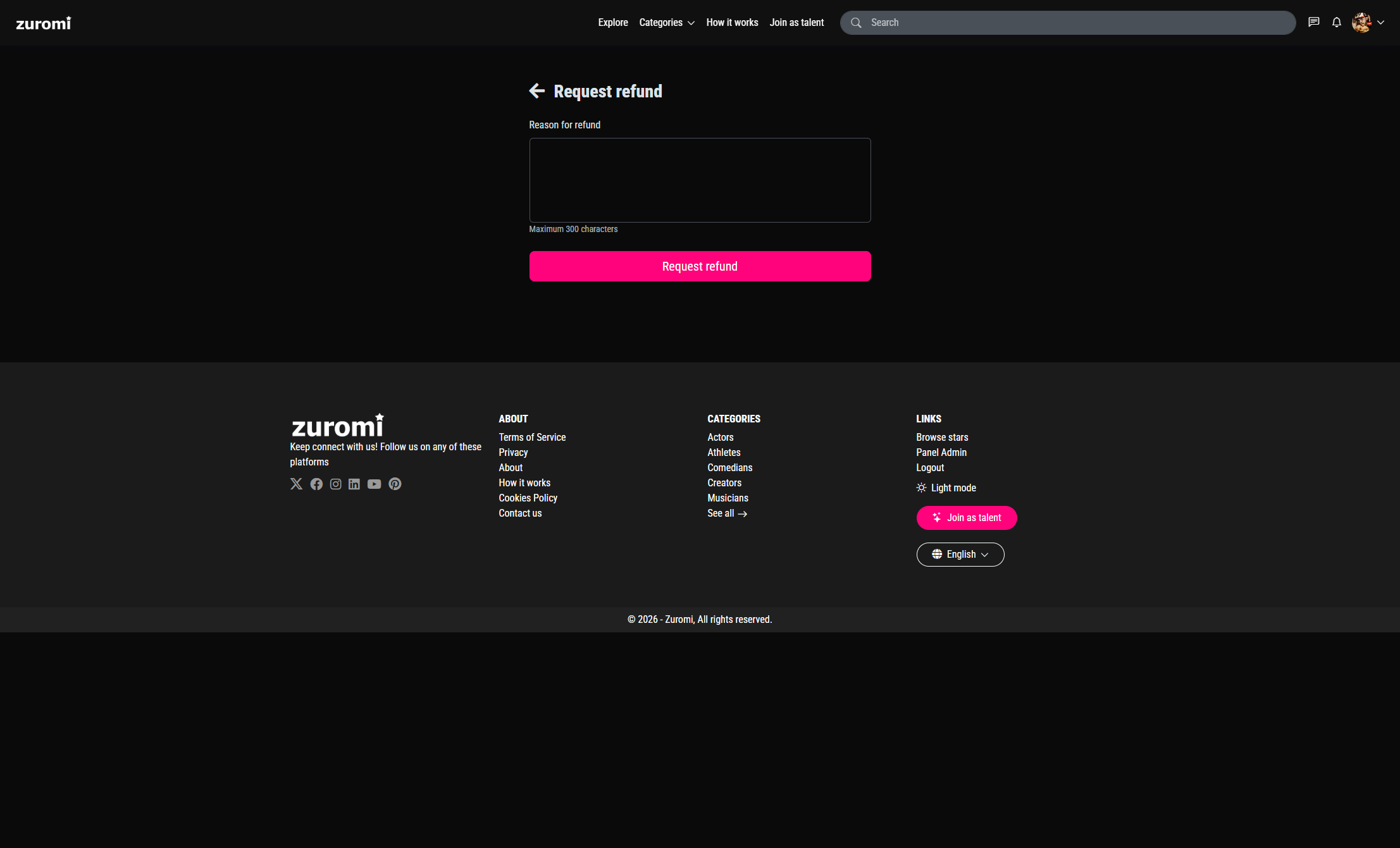Open the notifications bell icon
This screenshot has width=1400, height=848.
[x=1336, y=22]
